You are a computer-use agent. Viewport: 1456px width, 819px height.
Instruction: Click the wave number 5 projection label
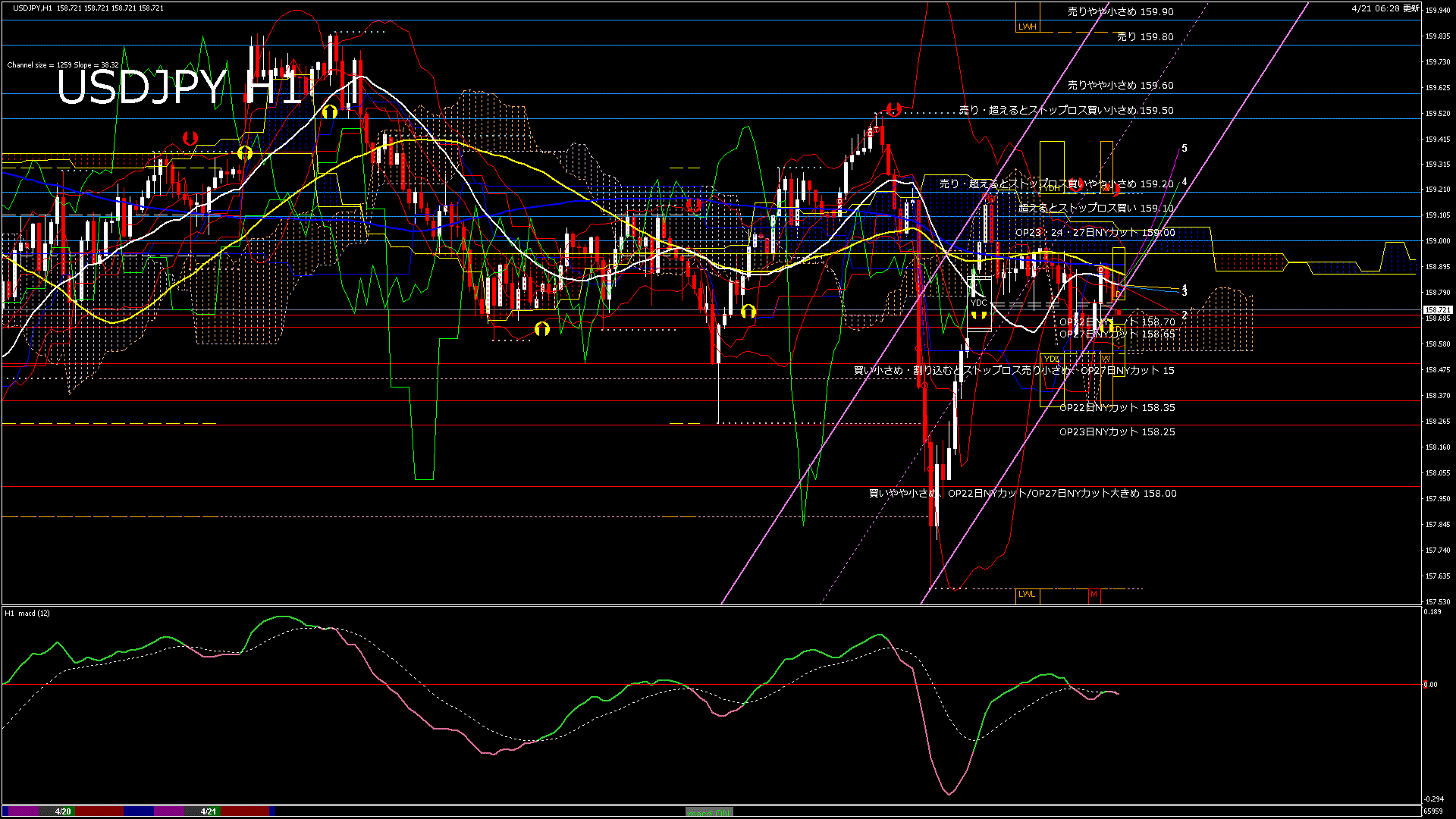tap(1185, 149)
